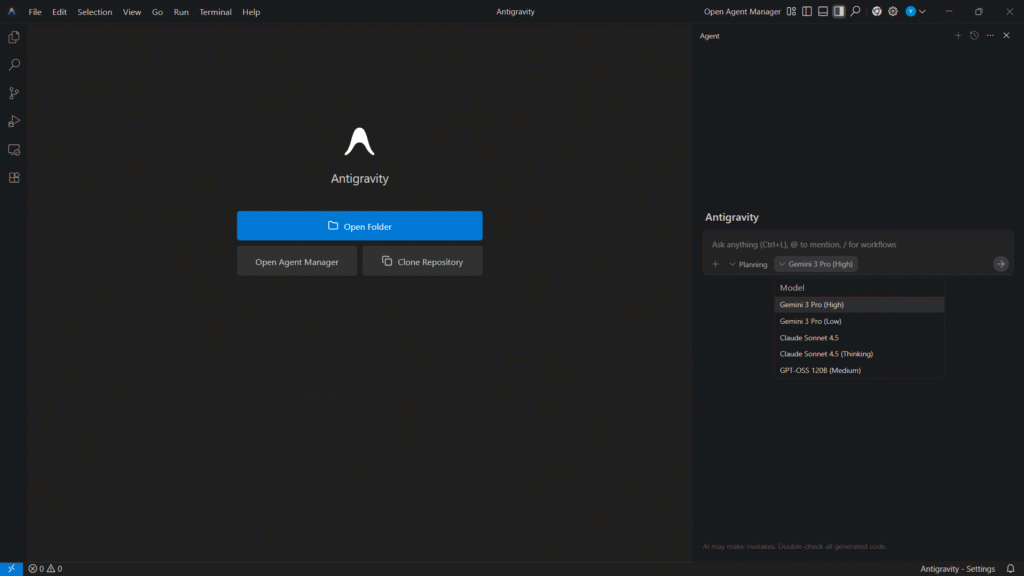
Task: Start a new agent conversation with plus icon
Action: [958, 36]
